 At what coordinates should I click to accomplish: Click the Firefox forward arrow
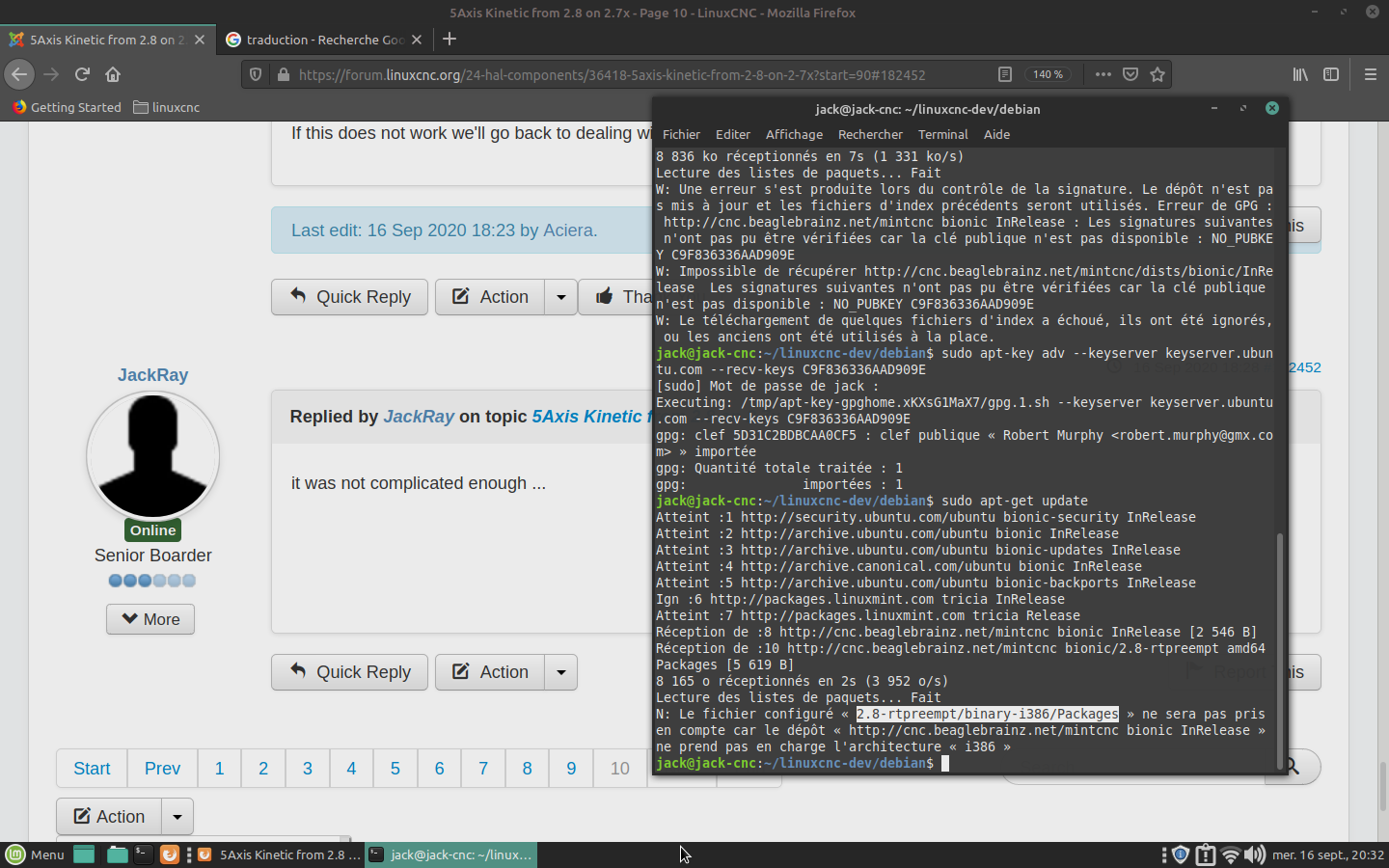(x=51, y=74)
